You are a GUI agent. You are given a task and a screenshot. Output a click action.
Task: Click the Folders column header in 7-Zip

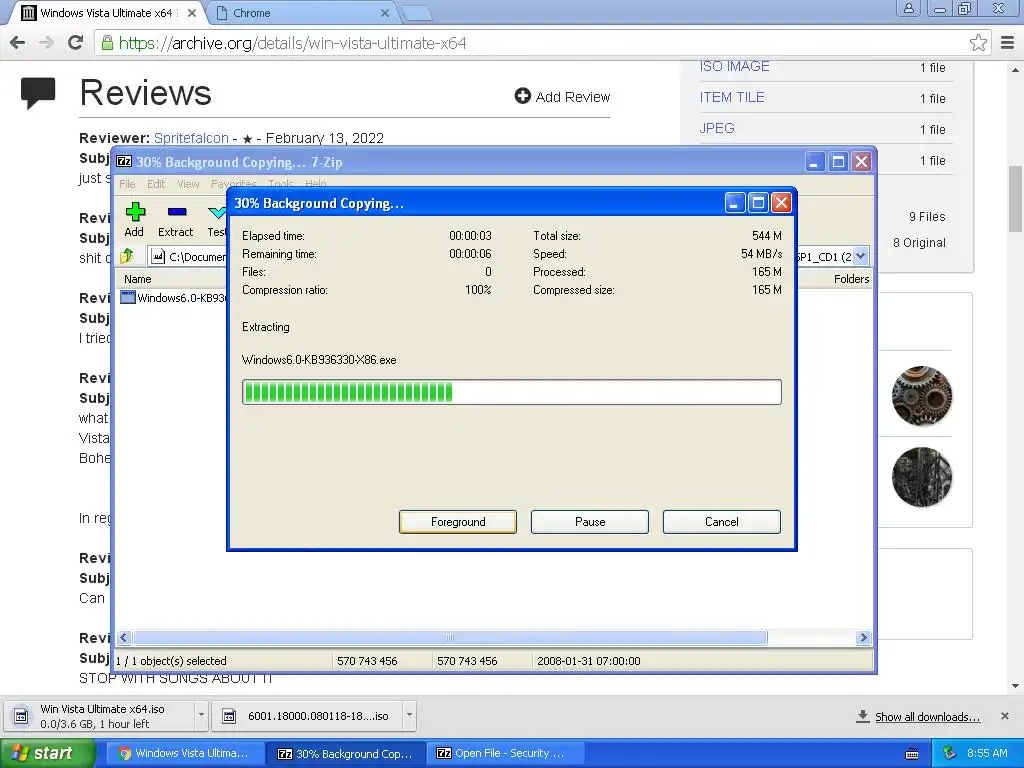click(851, 279)
